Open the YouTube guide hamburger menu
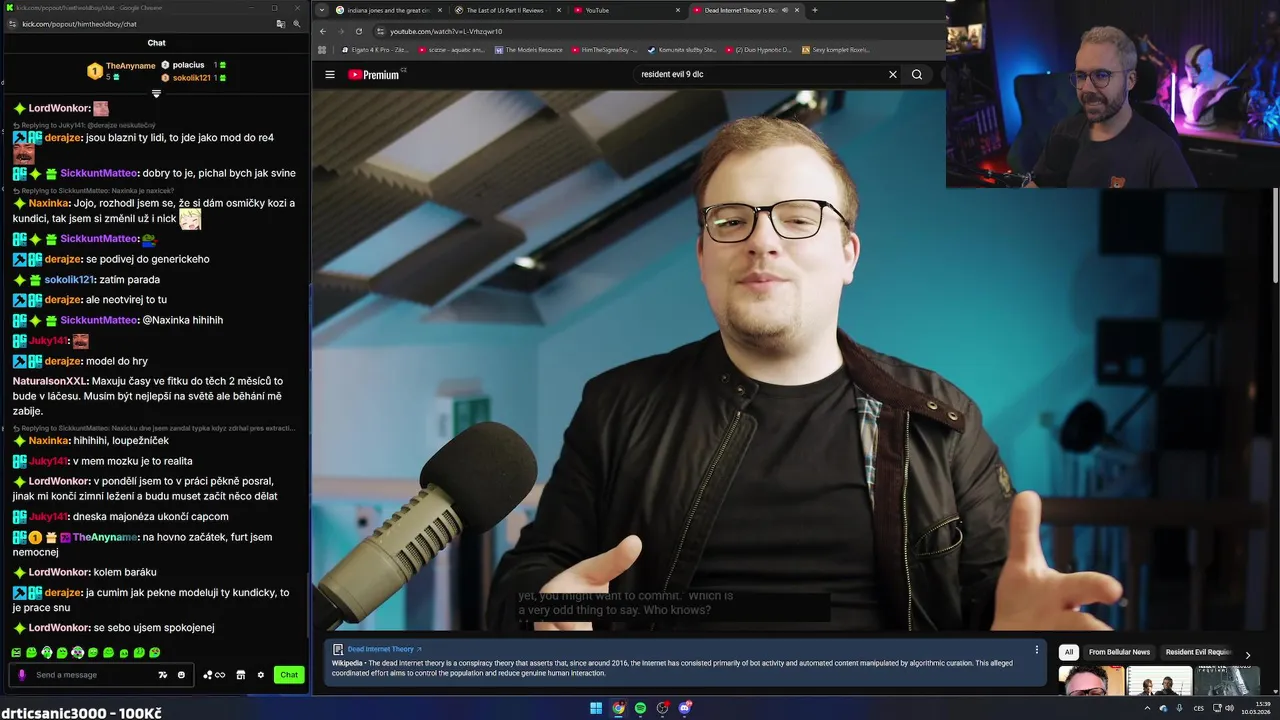 coord(330,74)
